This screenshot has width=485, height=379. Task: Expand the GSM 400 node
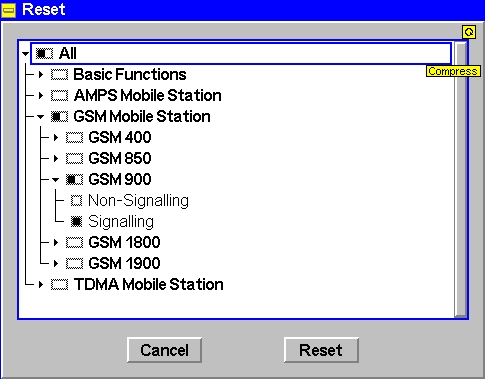click(56, 138)
